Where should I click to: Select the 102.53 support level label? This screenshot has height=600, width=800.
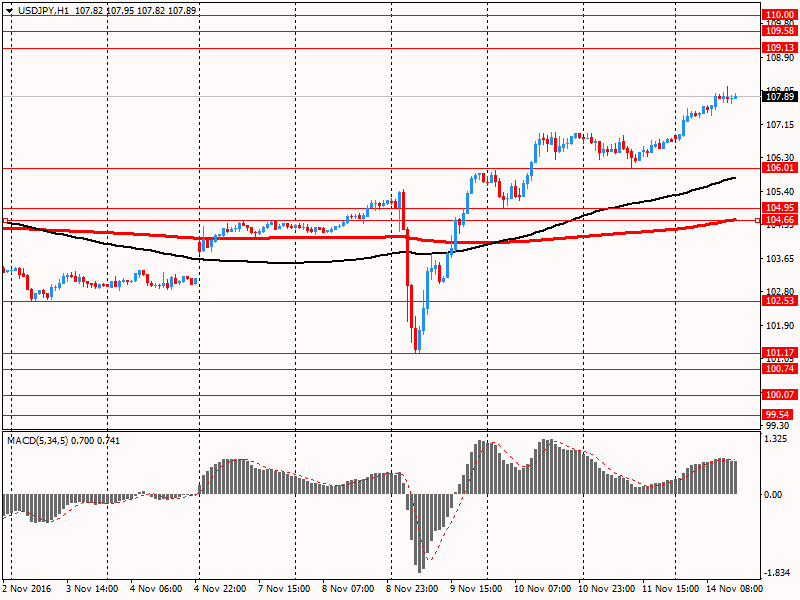(780, 301)
